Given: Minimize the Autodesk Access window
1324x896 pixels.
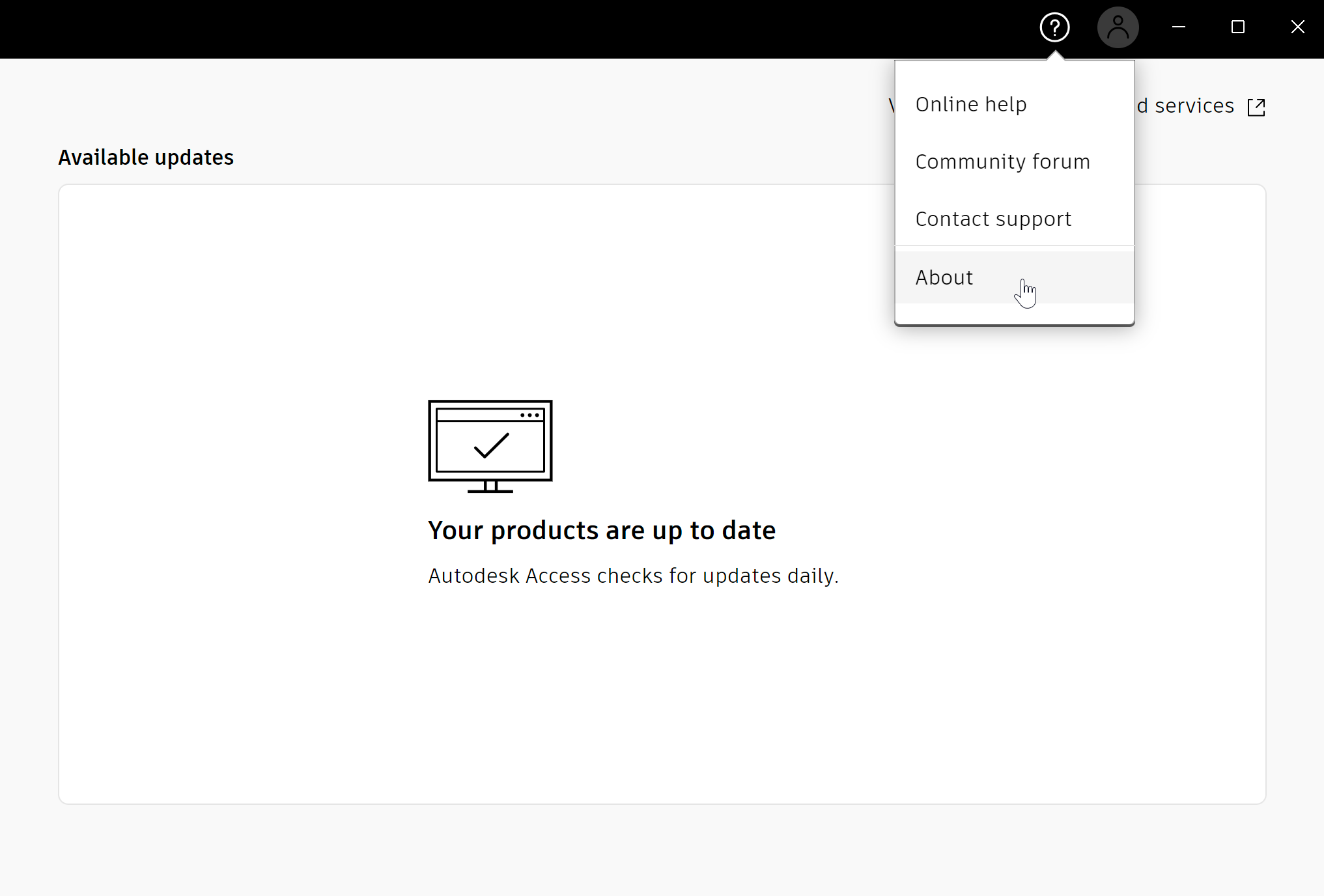Looking at the screenshot, I should click(x=1178, y=27).
